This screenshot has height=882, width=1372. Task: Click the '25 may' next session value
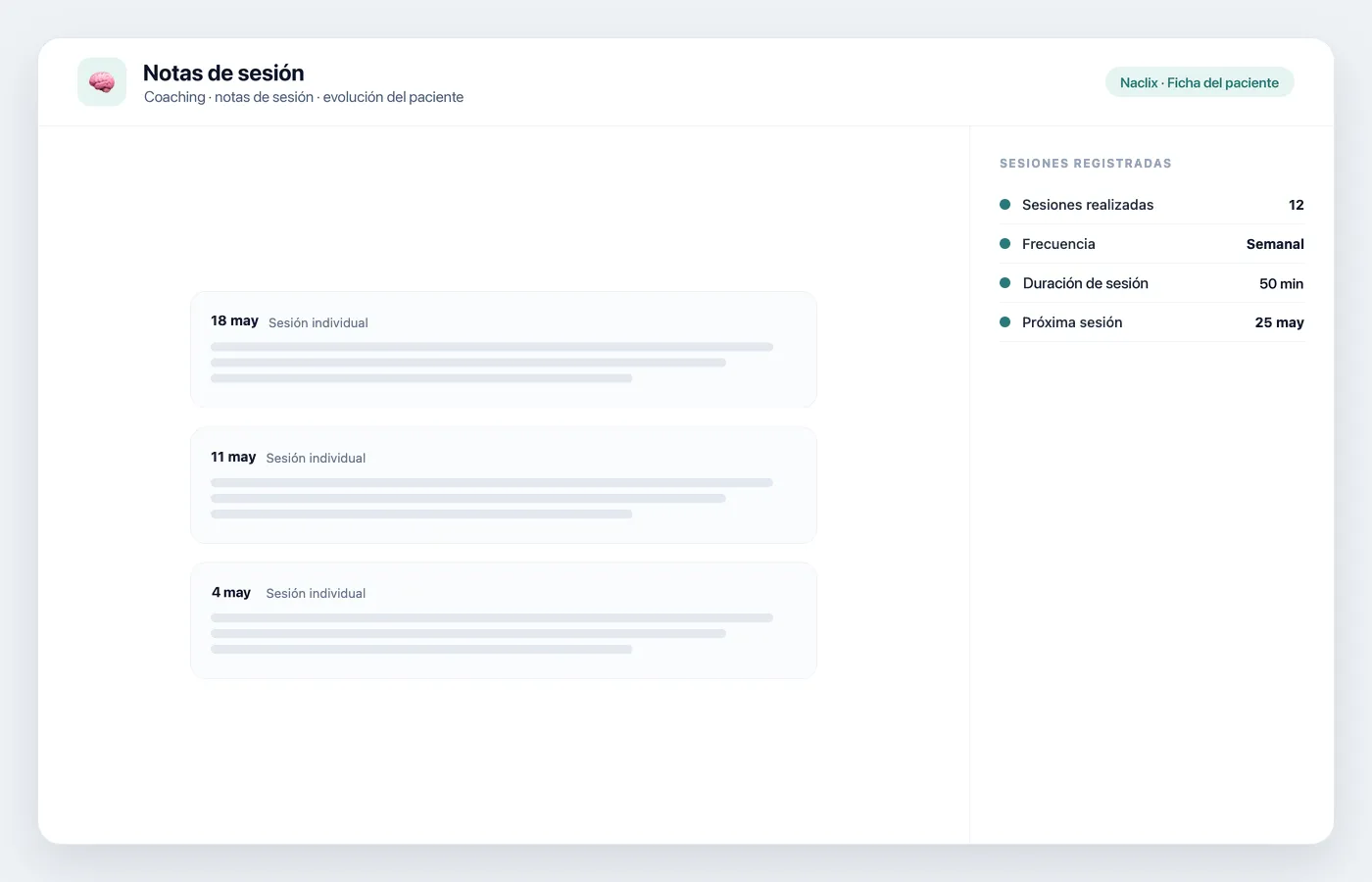pyautogui.click(x=1280, y=322)
